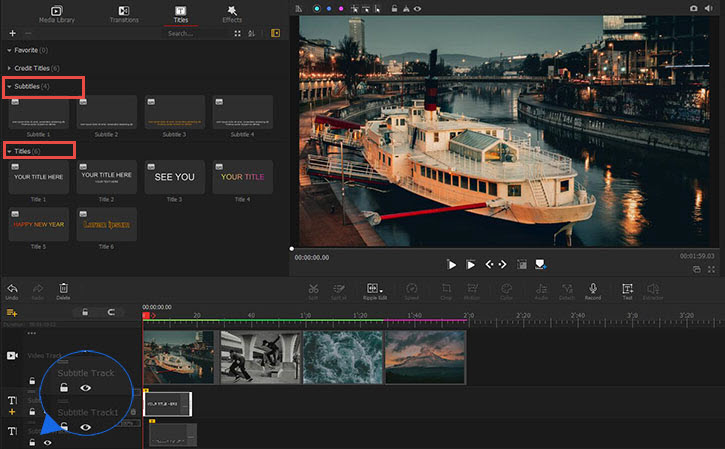Take a snapshot with the camera icon
Image resolution: width=725 pixels, height=449 pixels.
693,8
